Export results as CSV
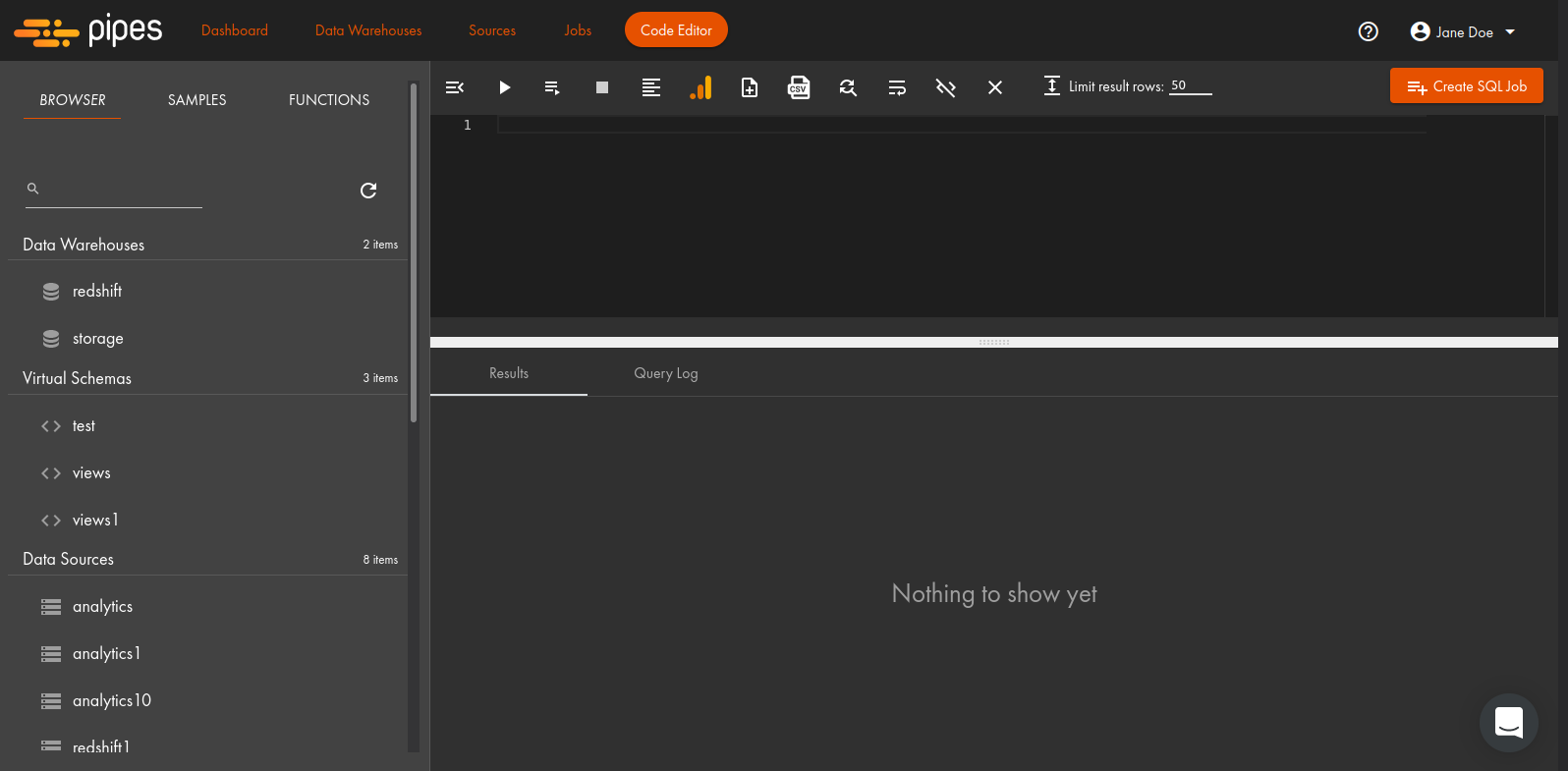1568x771 pixels. pyautogui.click(x=799, y=87)
